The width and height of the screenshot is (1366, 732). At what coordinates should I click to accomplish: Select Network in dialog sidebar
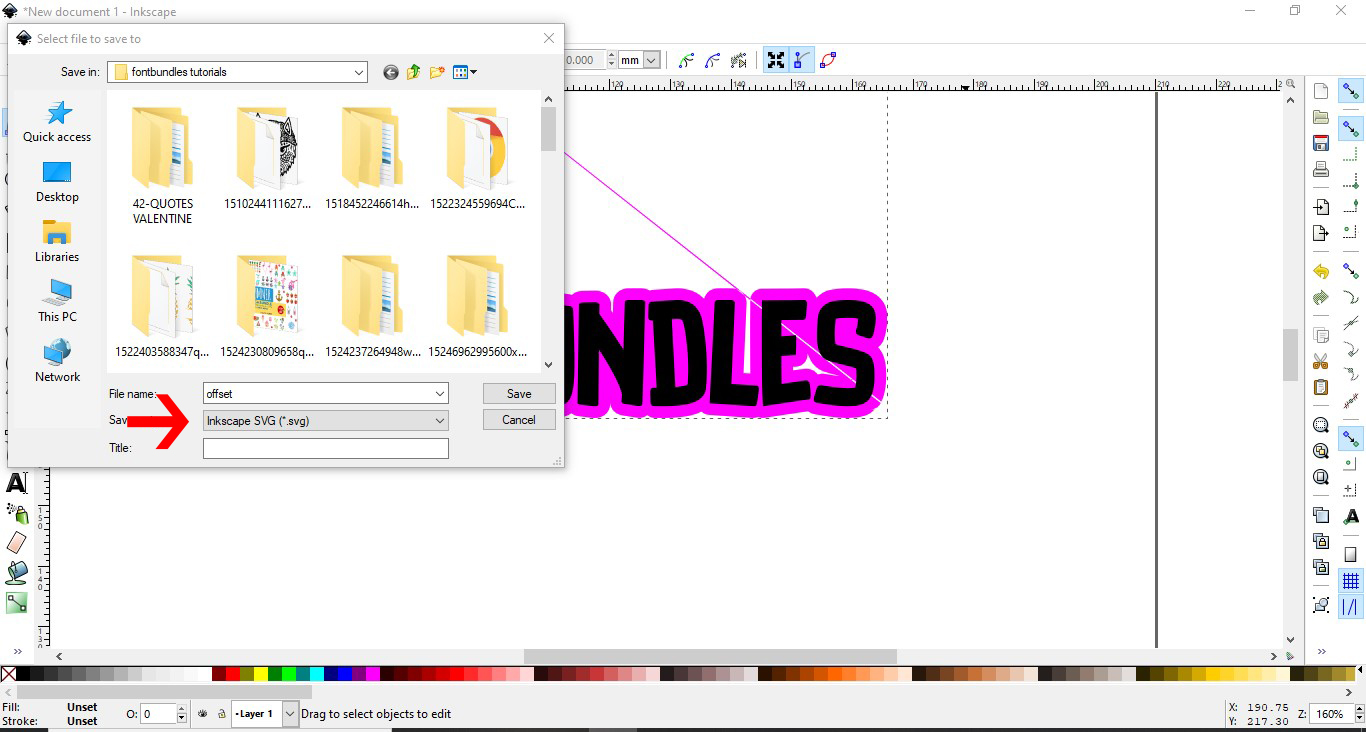tap(57, 362)
